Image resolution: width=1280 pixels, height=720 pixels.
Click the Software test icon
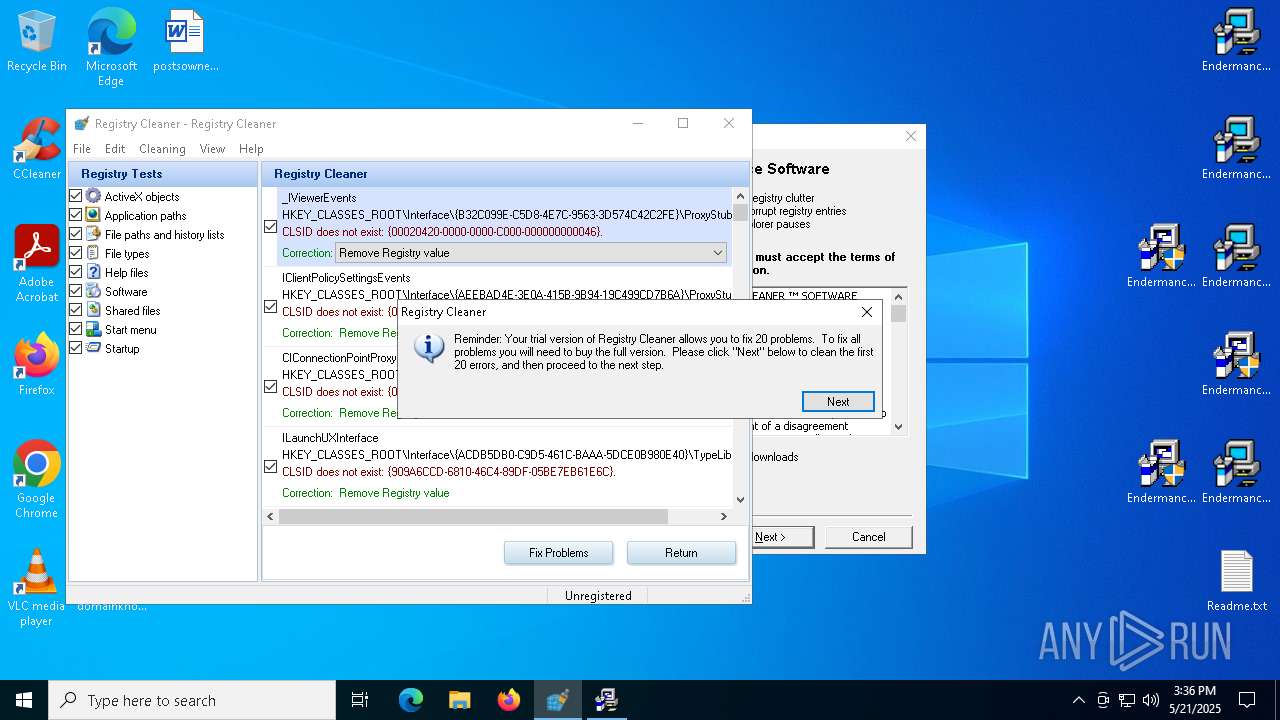point(93,292)
